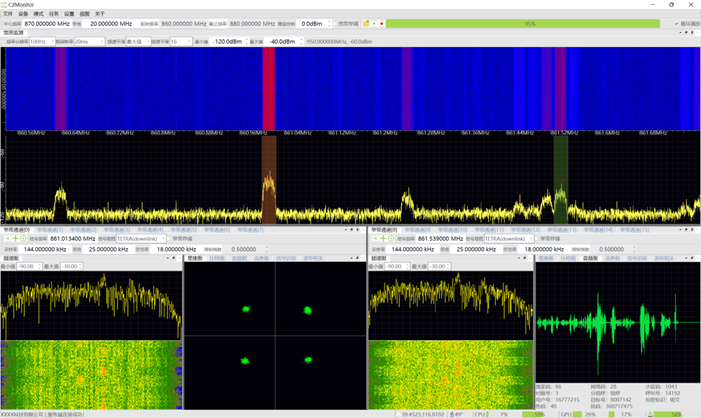Click the orange channel marker on wideband spectrum
This screenshot has width=701, height=418.
pyautogui.click(x=269, y=180)
